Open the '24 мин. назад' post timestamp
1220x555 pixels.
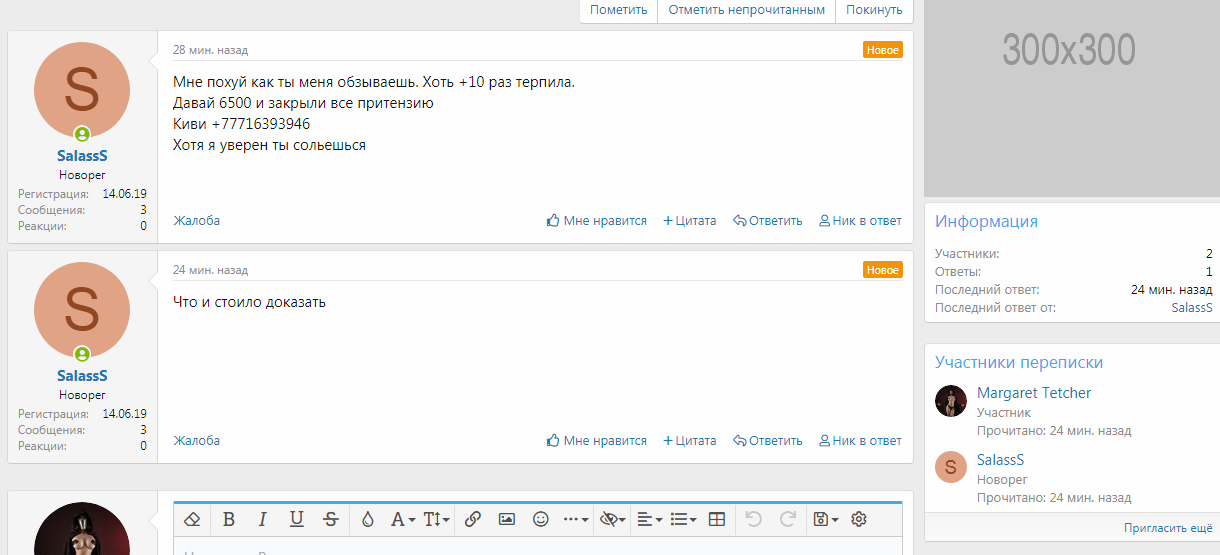click(210, 270)
